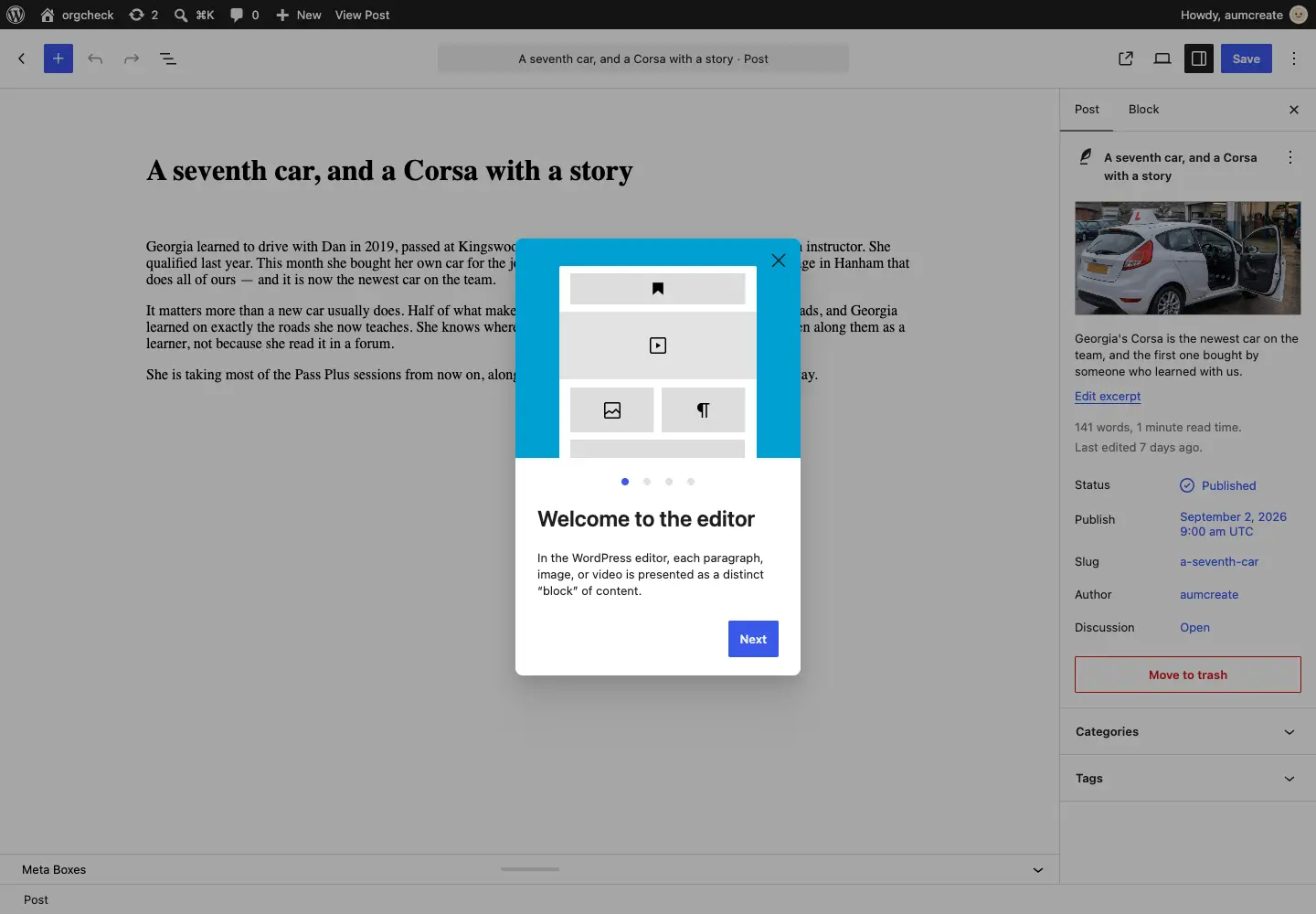Screen dimensions: 1316x914
Task: Change the Discussion setting Open
Action: coord(1194,628)
